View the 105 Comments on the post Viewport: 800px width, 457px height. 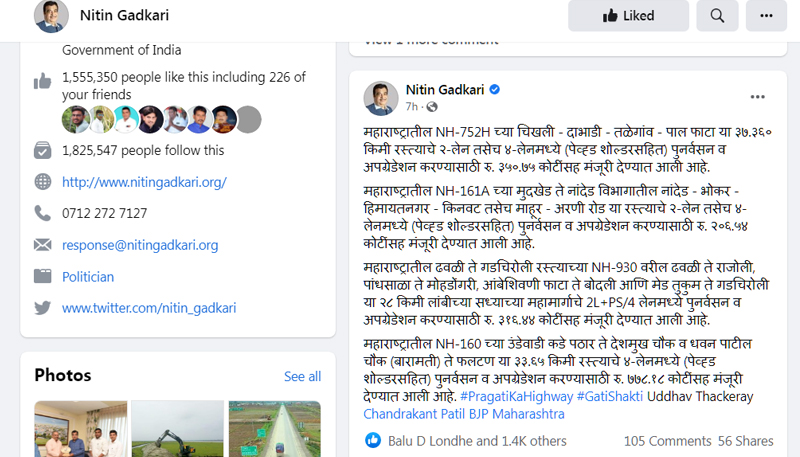point(667,441)
